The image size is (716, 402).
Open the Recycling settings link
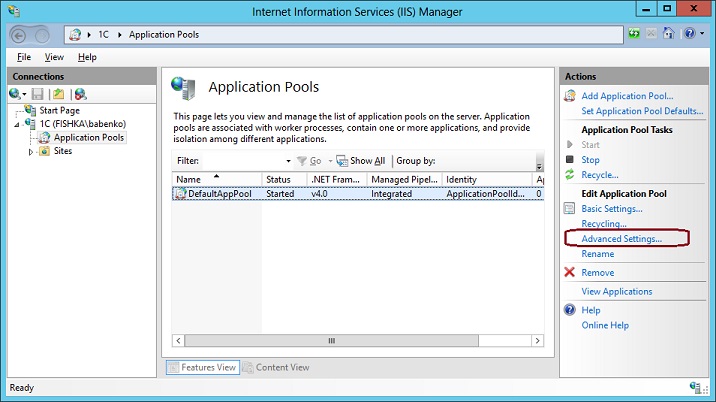coord(604,224)
